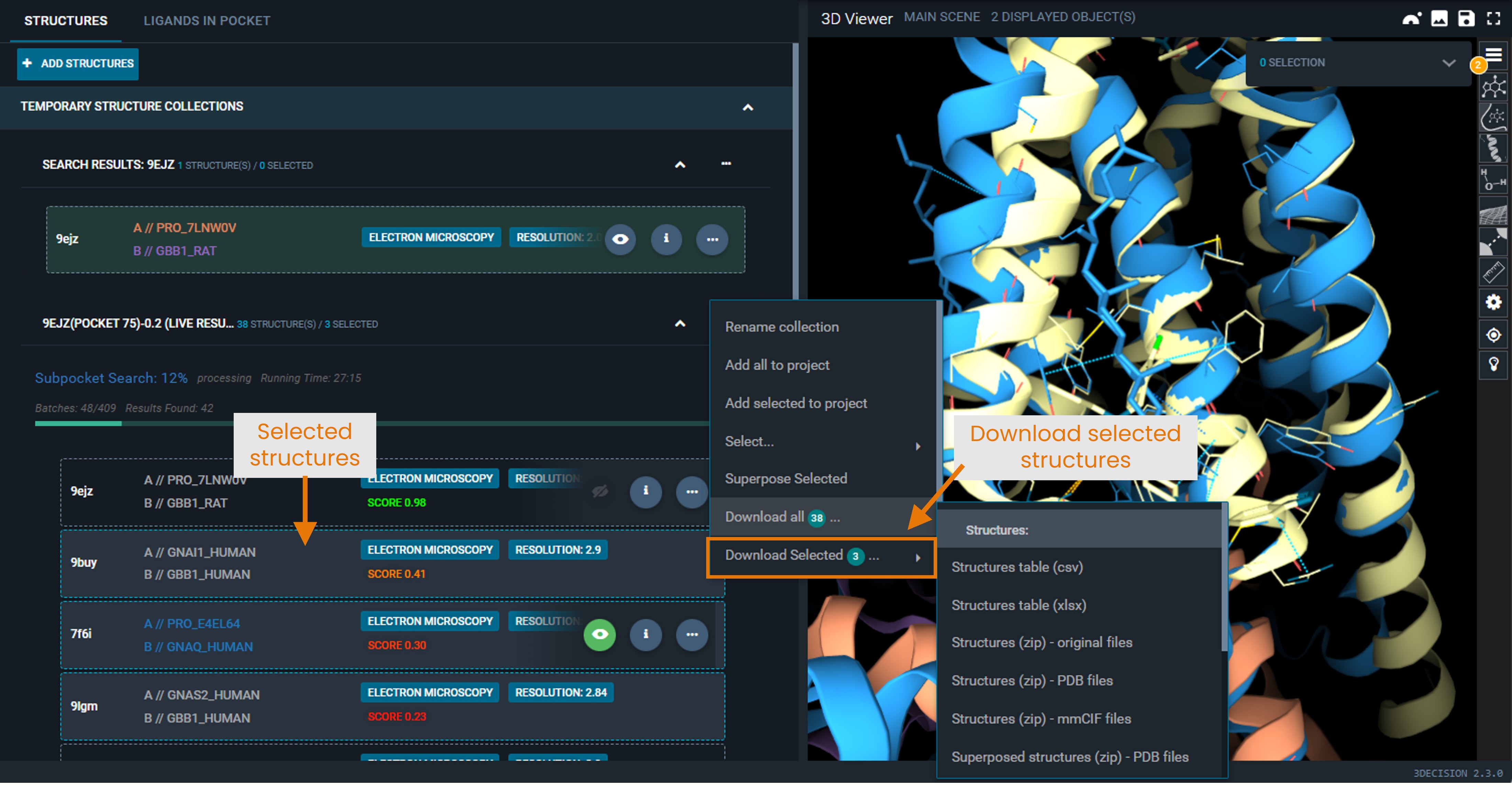Expand the 0 Selection dropdown in the viewer
Viewport: 1512px width, 800px height.
tap(1449, 62)
